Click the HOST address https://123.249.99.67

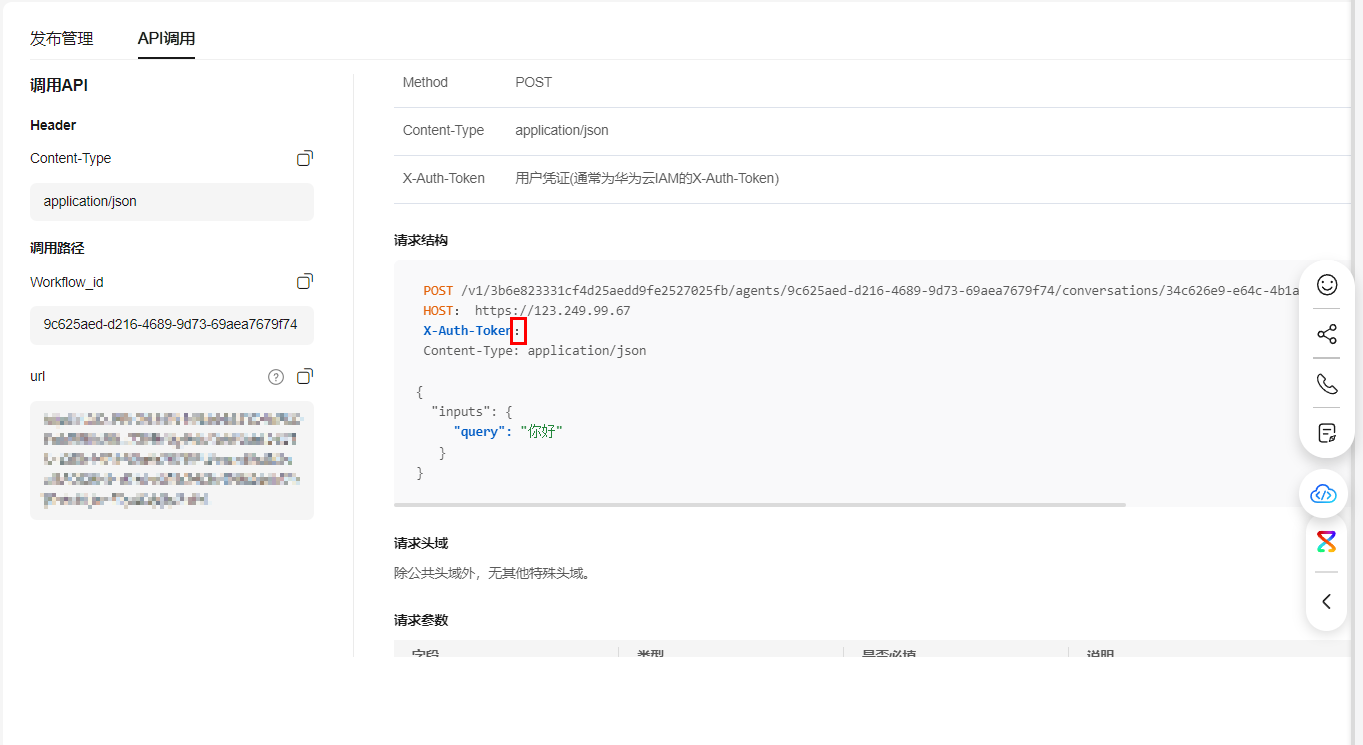click(x=552, y=311)
